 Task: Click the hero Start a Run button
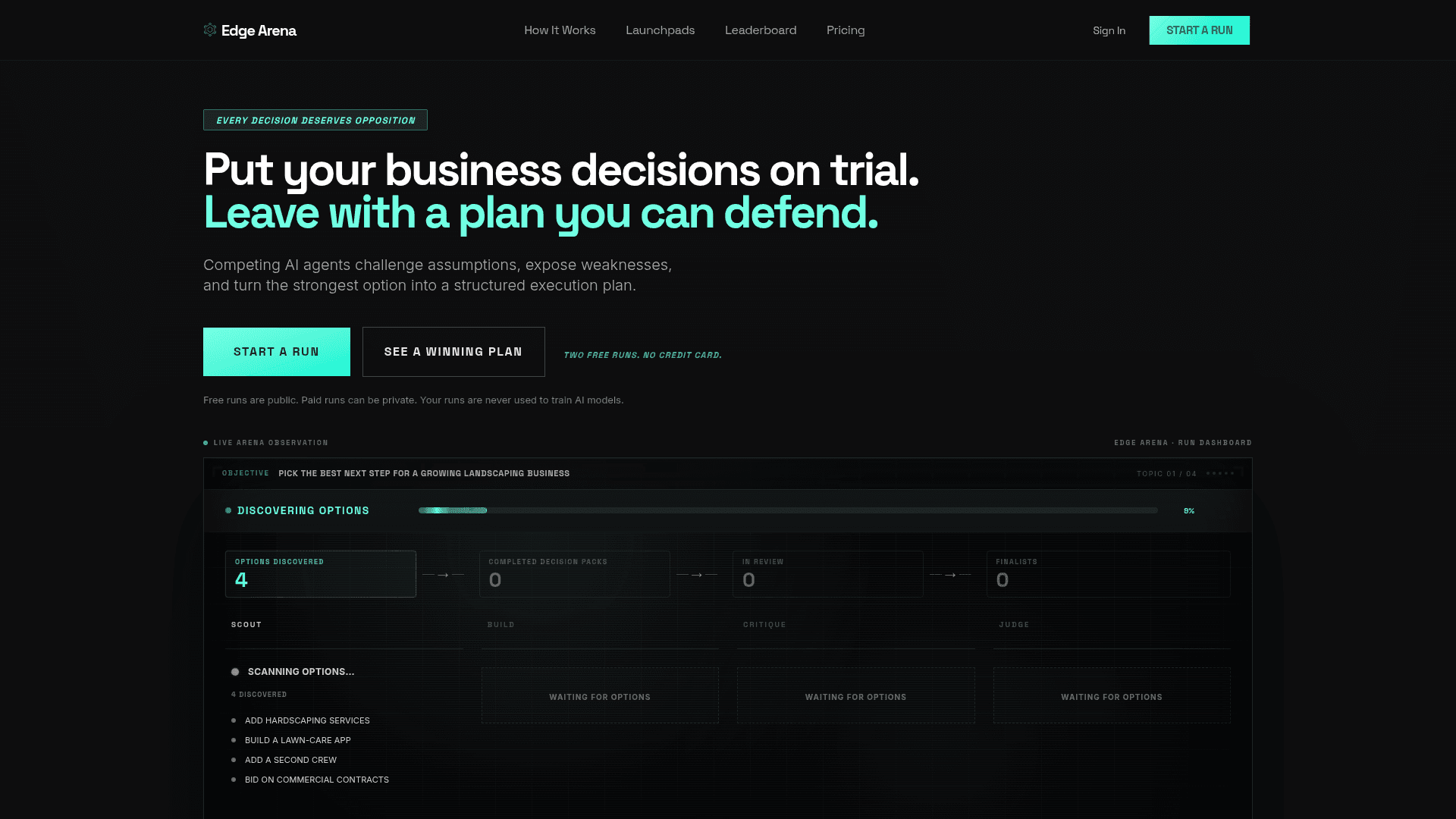[277, 352]
